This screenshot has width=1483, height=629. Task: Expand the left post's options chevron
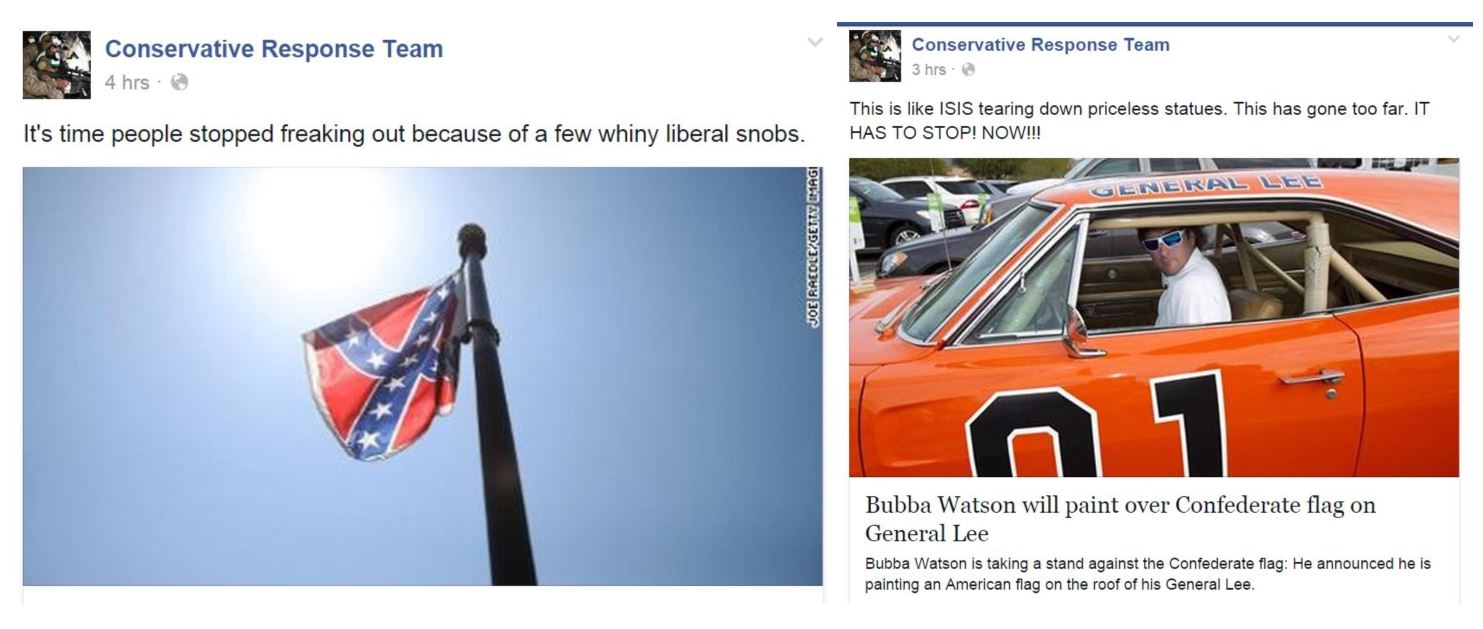pyautogui.click(x=815, y=42)
